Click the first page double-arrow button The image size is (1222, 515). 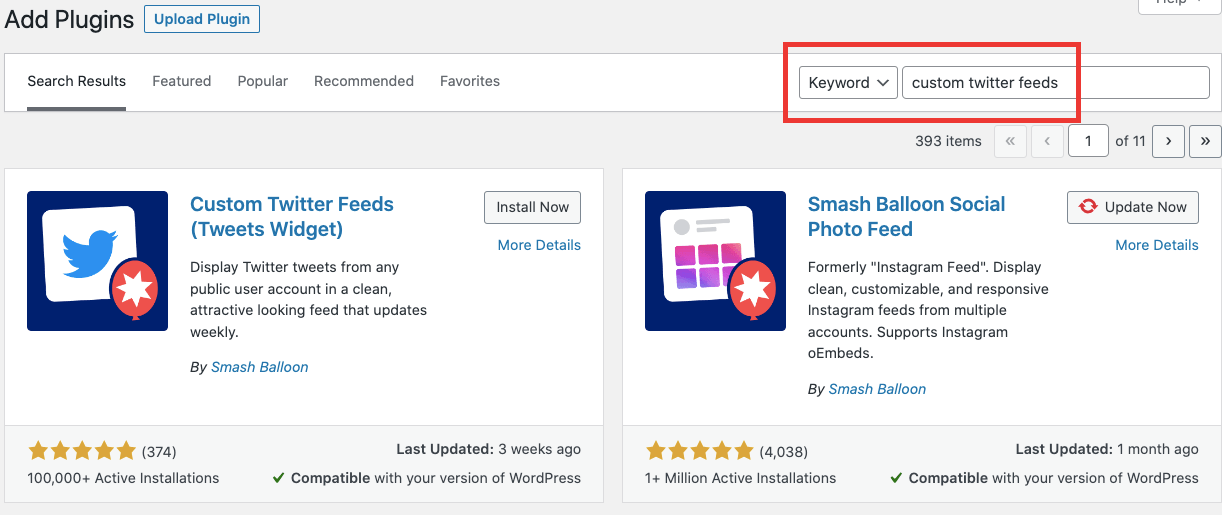(1010, 141)
